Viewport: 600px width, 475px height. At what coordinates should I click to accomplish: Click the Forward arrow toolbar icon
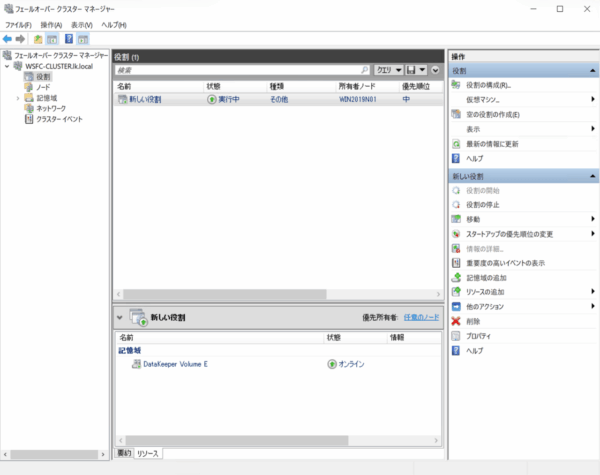(x=20, y=39)
